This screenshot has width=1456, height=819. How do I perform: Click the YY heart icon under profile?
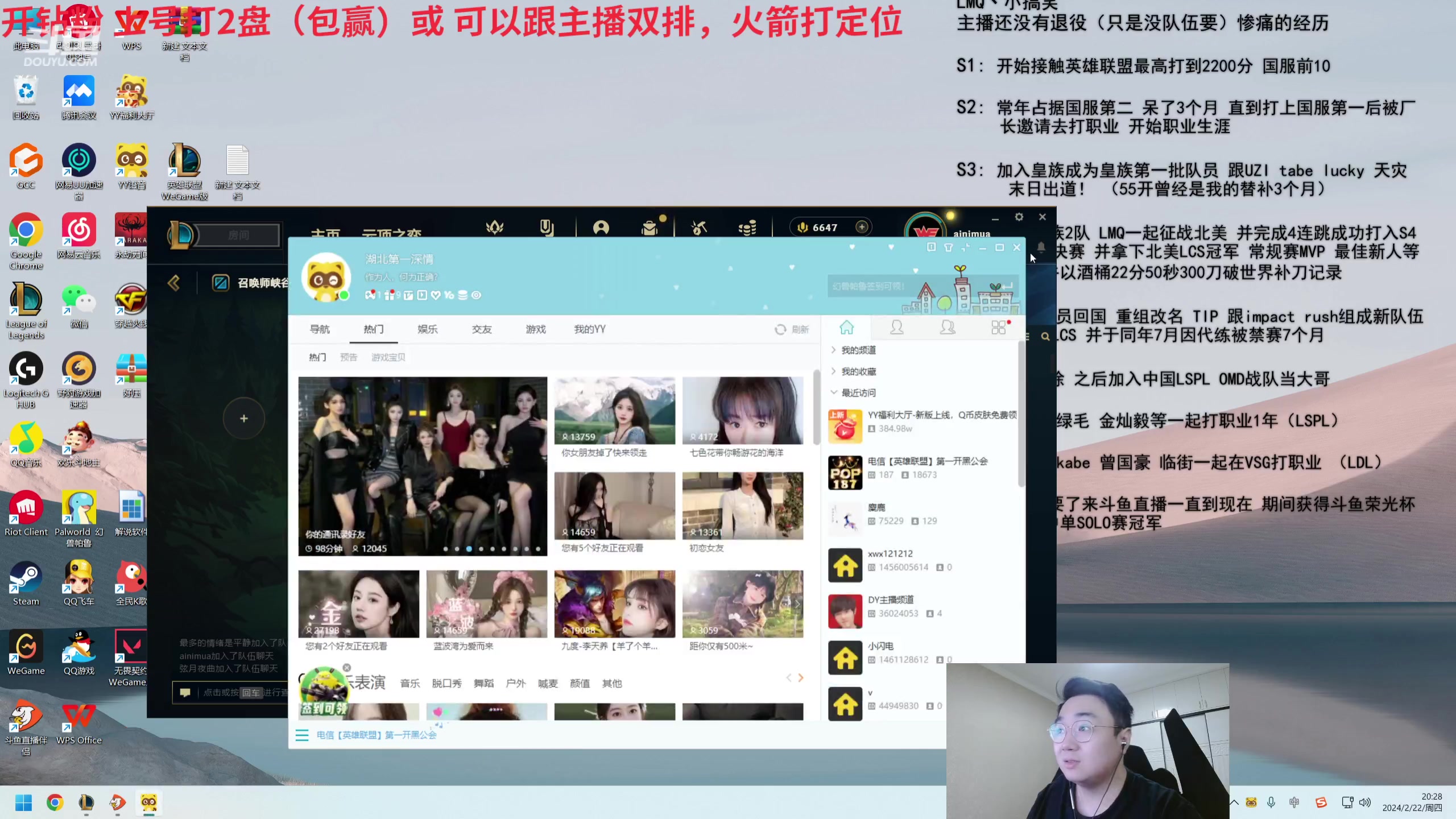pyautogui.click(x=436, y=295)
